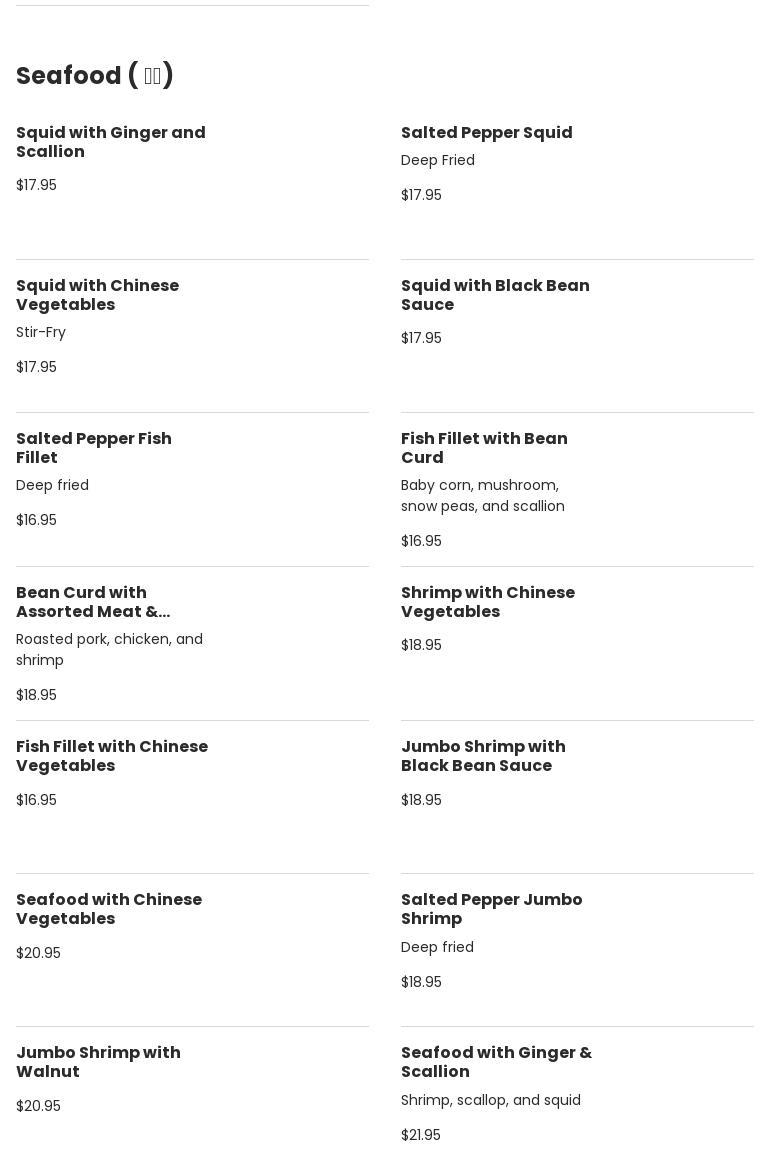Choose Squid with Black Bean Sauce
770x1160 pixels.
[495, 295]
